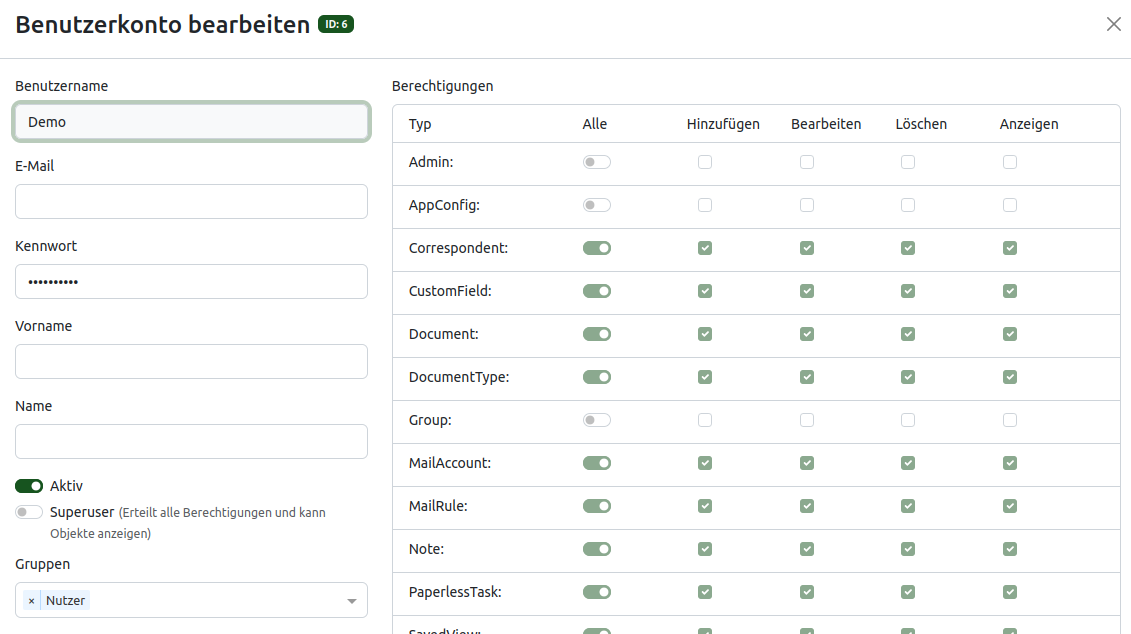Viewport: 1131px width, 634px height.
Task: Disable the Aktiv toggle
Action: [x=27, y=484]
